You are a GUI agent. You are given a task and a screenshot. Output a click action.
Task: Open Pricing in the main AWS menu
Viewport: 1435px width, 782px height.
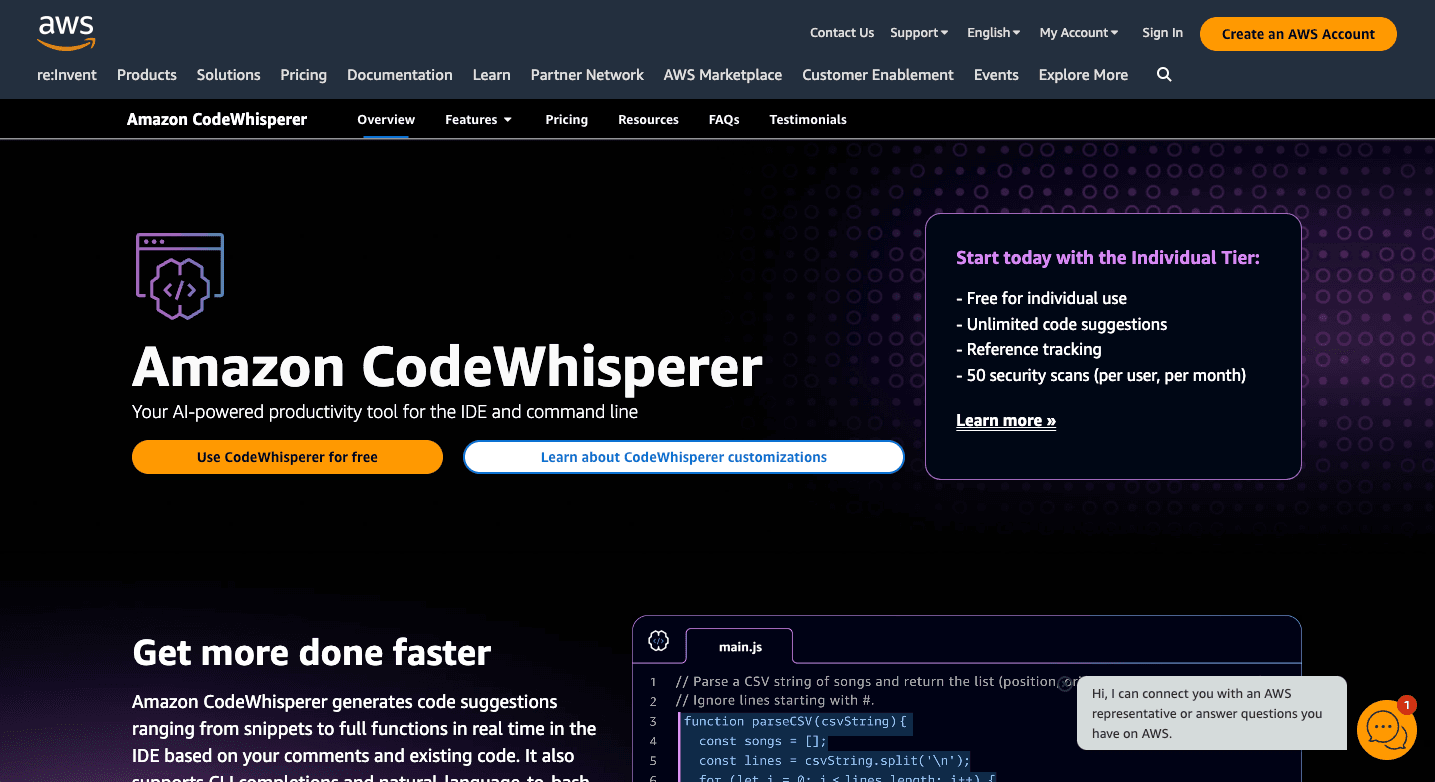303,75
